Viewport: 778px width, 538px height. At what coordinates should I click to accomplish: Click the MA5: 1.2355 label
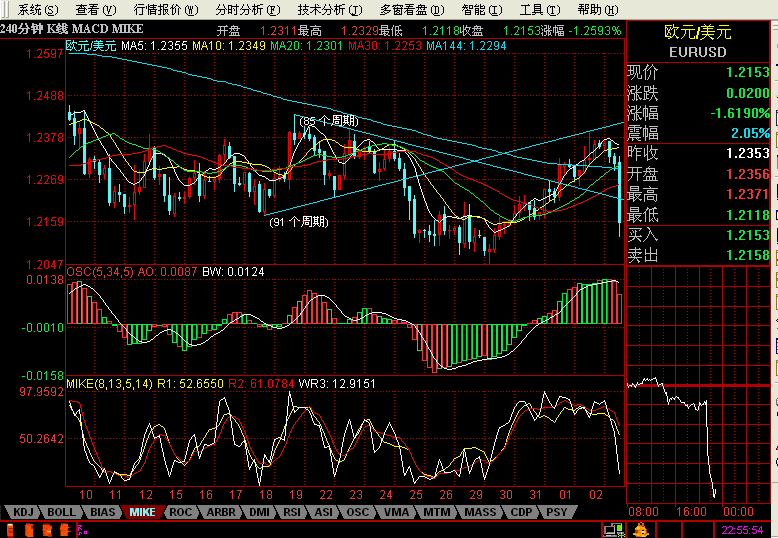tap(154, 46)
